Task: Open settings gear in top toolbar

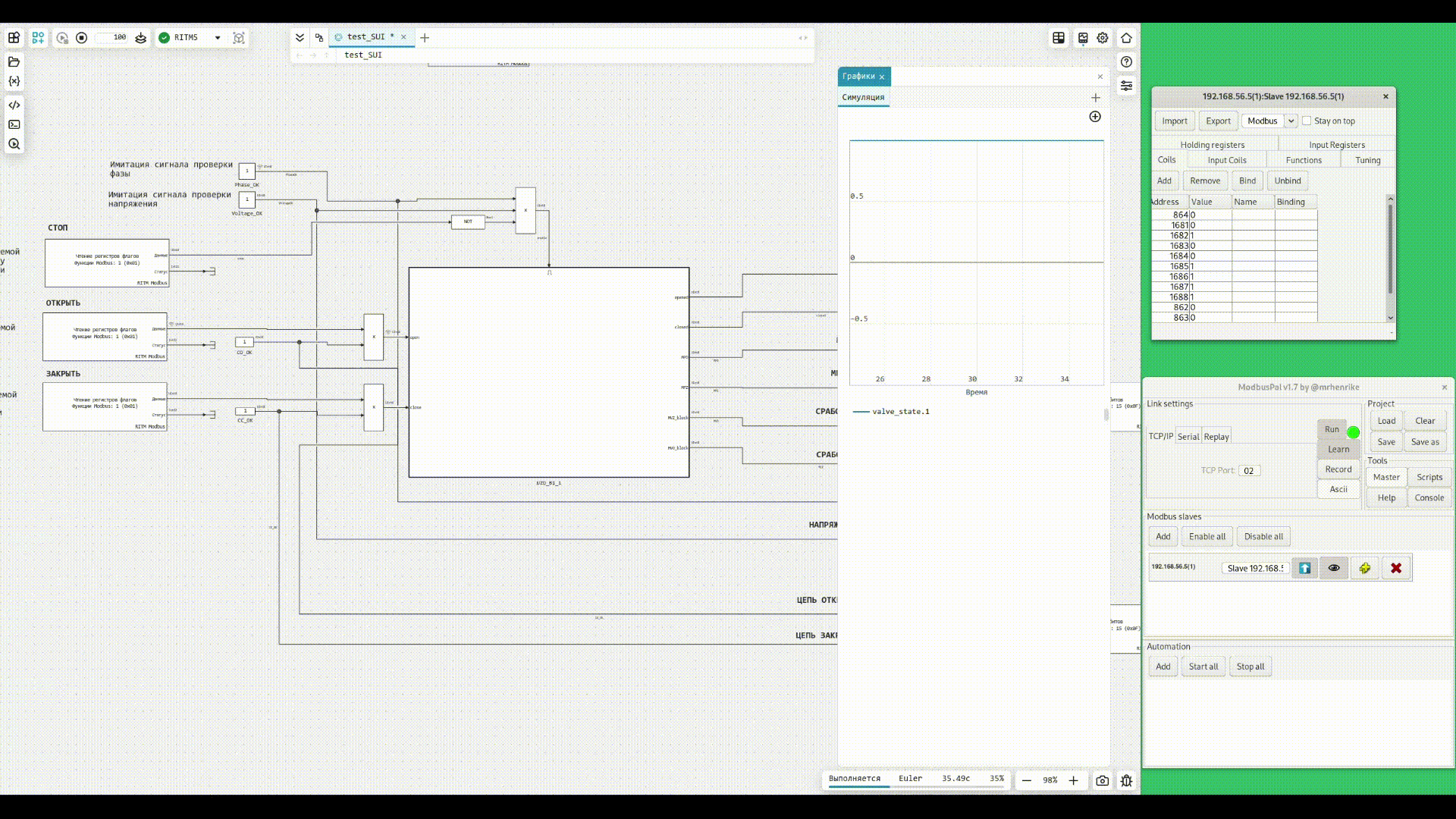Action: [1103, 37]
